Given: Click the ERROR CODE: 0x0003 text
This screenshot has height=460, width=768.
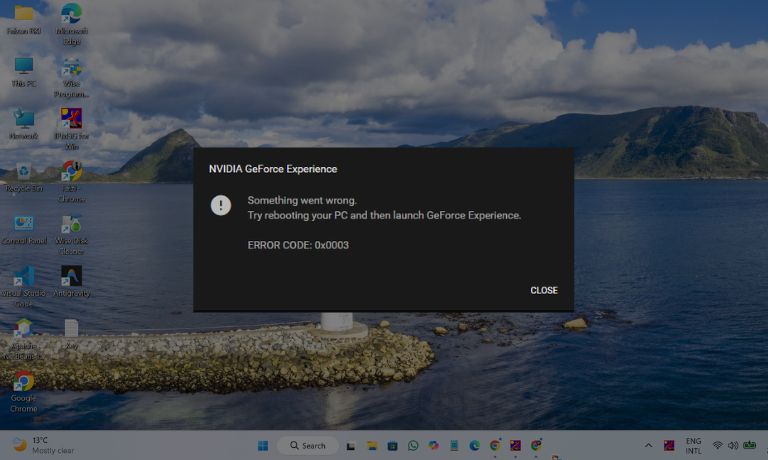Looking at the screenshot, I should (x=298, y=245).
